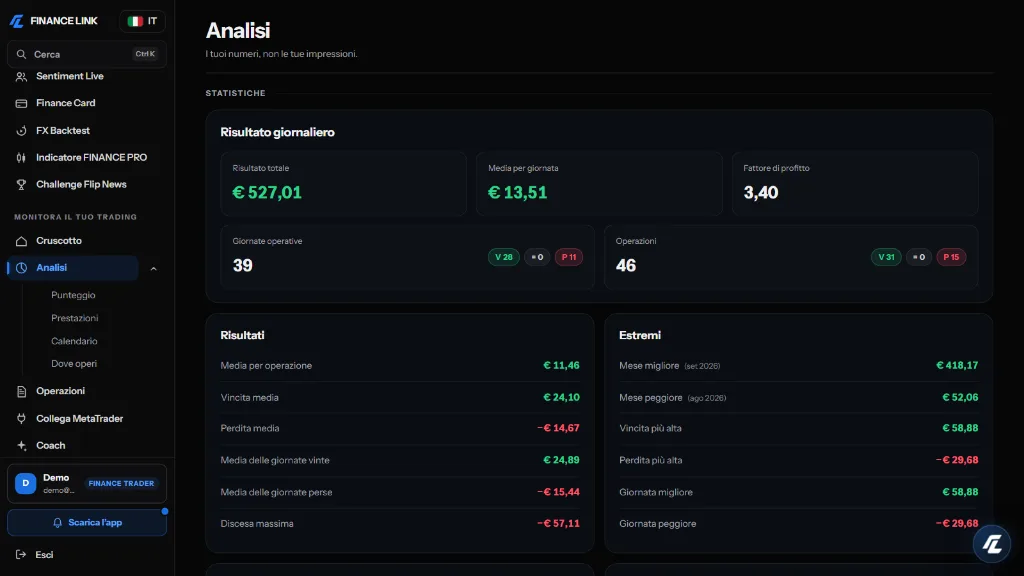Click the V 31 winning operations badge
1024x576 pixels.
click(886, 257)
